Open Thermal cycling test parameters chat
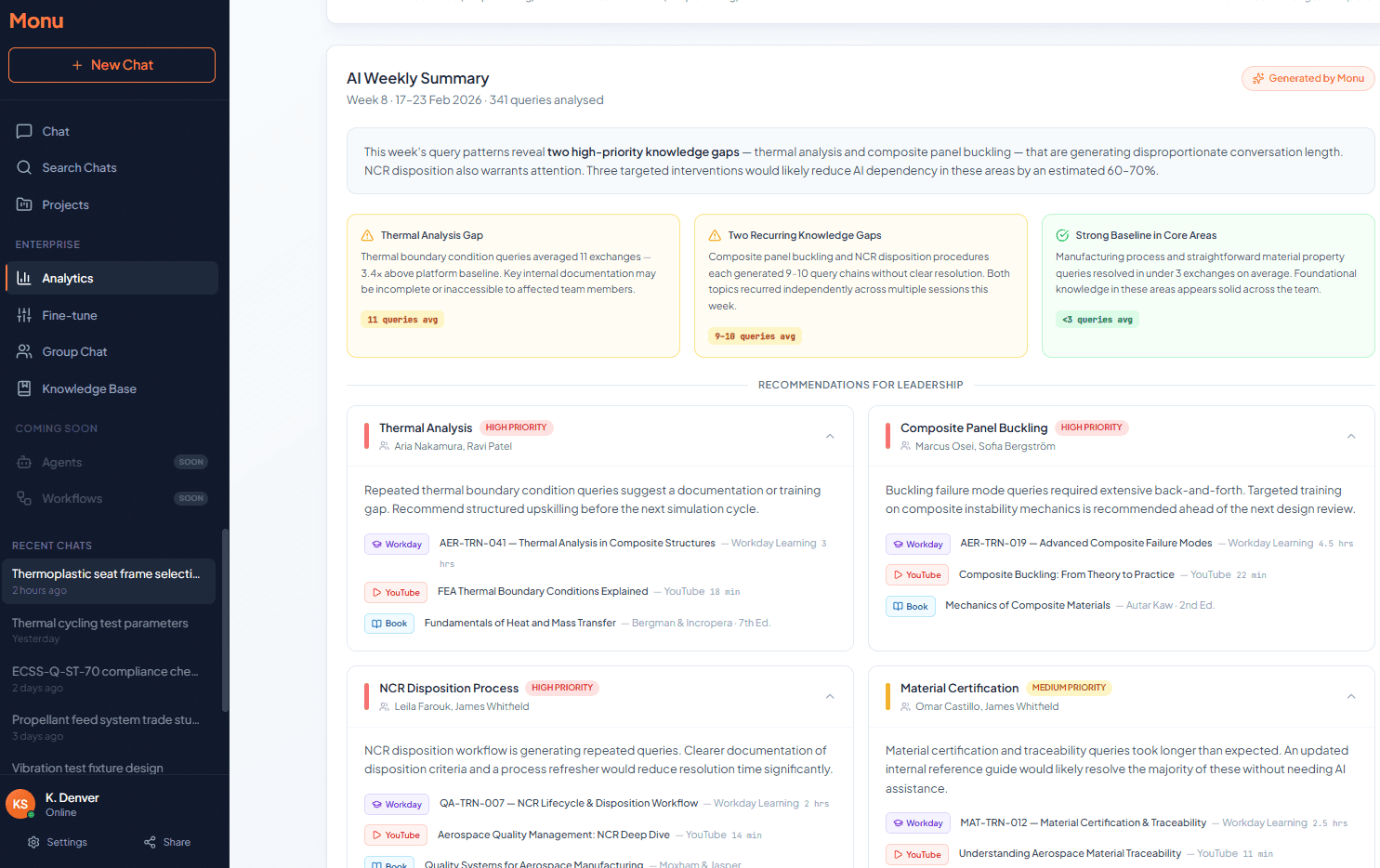Viewport: 1380px width, 868px height. [109, 630]
